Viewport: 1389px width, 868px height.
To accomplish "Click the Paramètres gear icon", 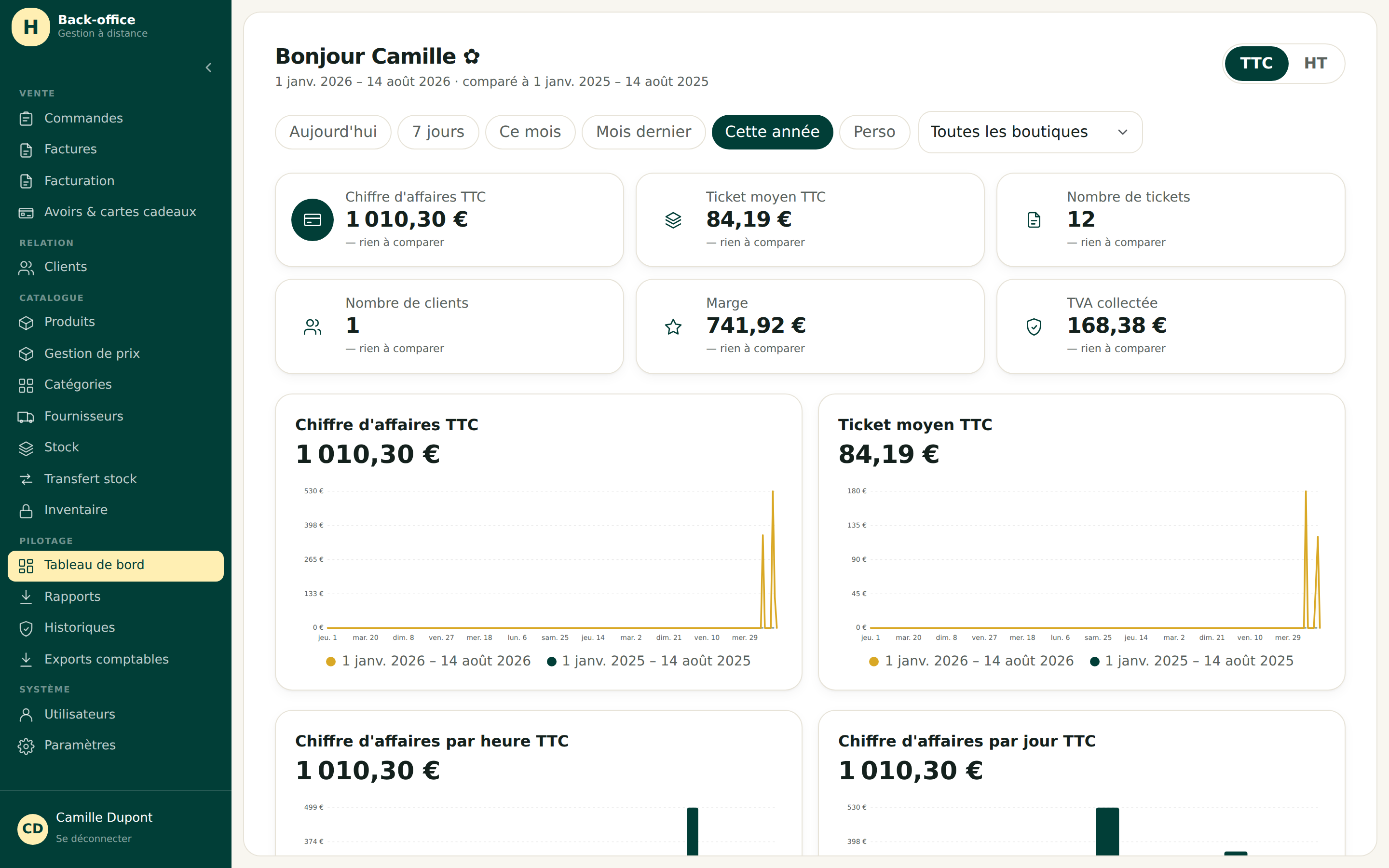I will click(26, 746).
